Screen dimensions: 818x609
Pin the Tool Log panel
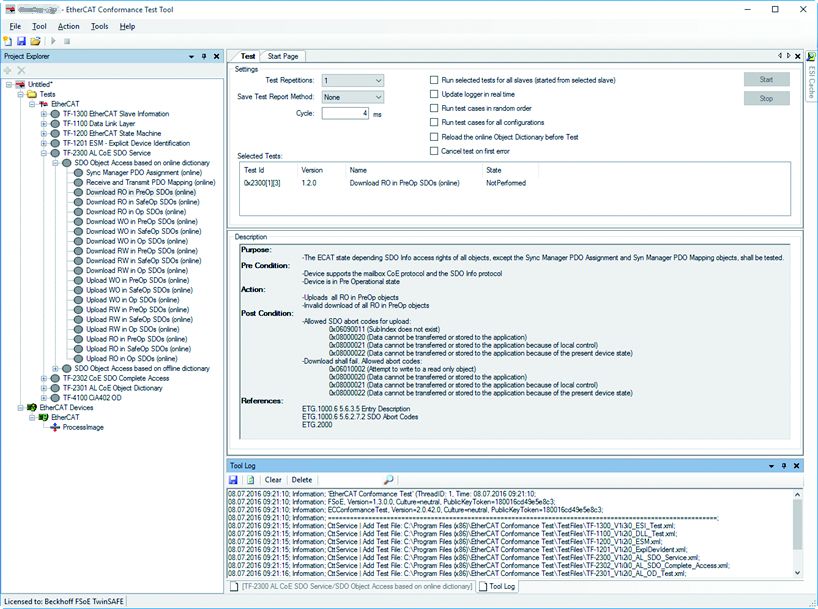pyautogui.click(x=784, y=465)
